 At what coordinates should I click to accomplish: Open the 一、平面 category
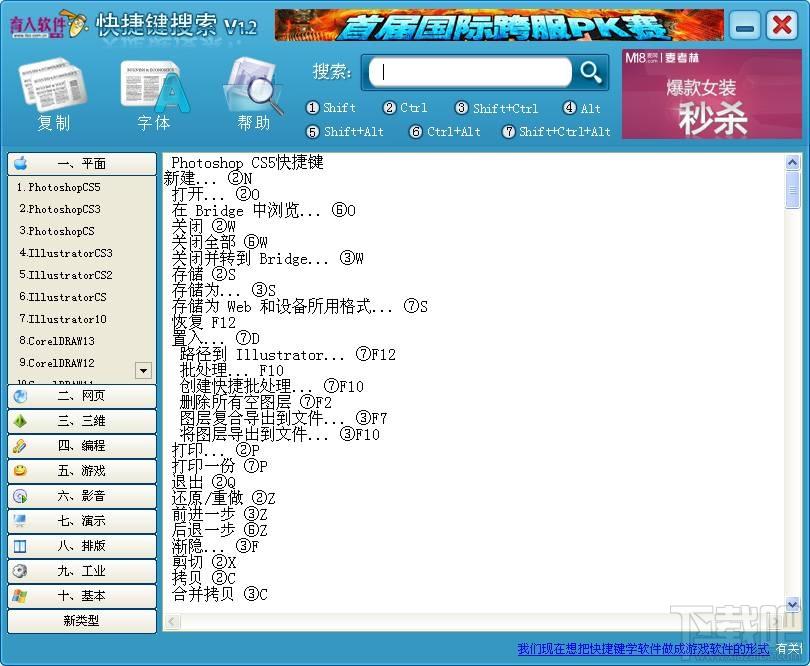coord(82,164)
